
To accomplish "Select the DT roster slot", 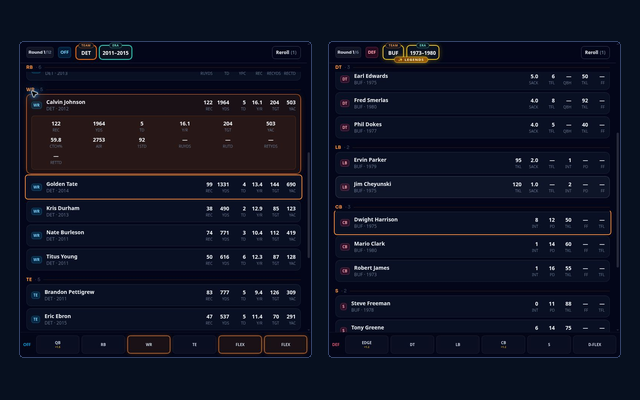I will pos(412,344).
